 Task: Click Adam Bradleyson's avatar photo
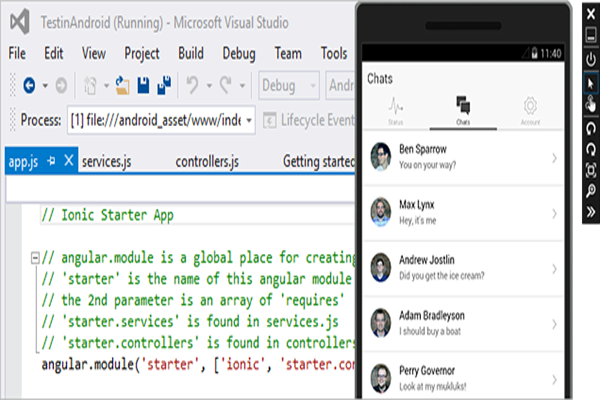[381, 323]
